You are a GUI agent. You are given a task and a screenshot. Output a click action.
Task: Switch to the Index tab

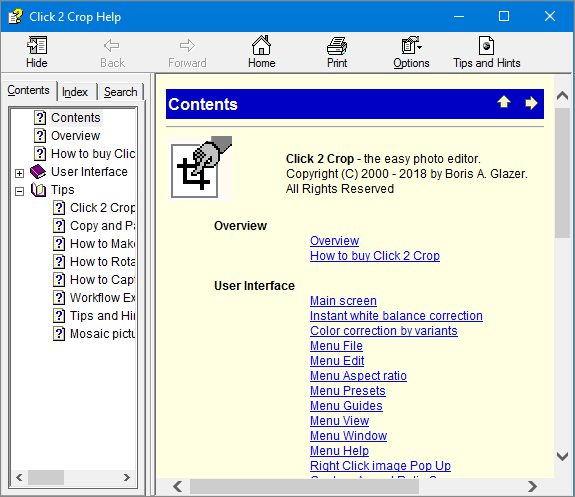point(75,92)
